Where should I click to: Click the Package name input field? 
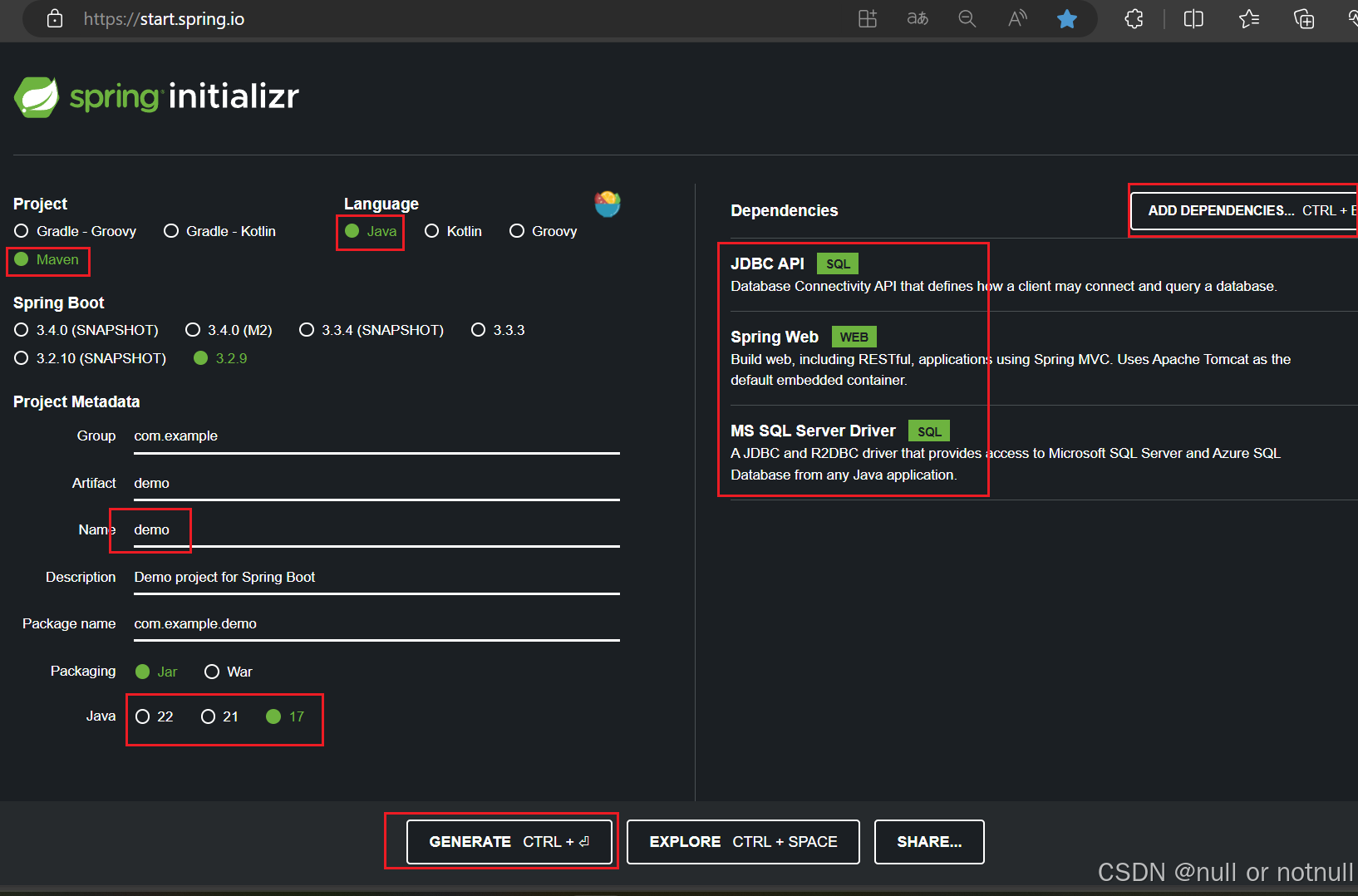(376, 624)
